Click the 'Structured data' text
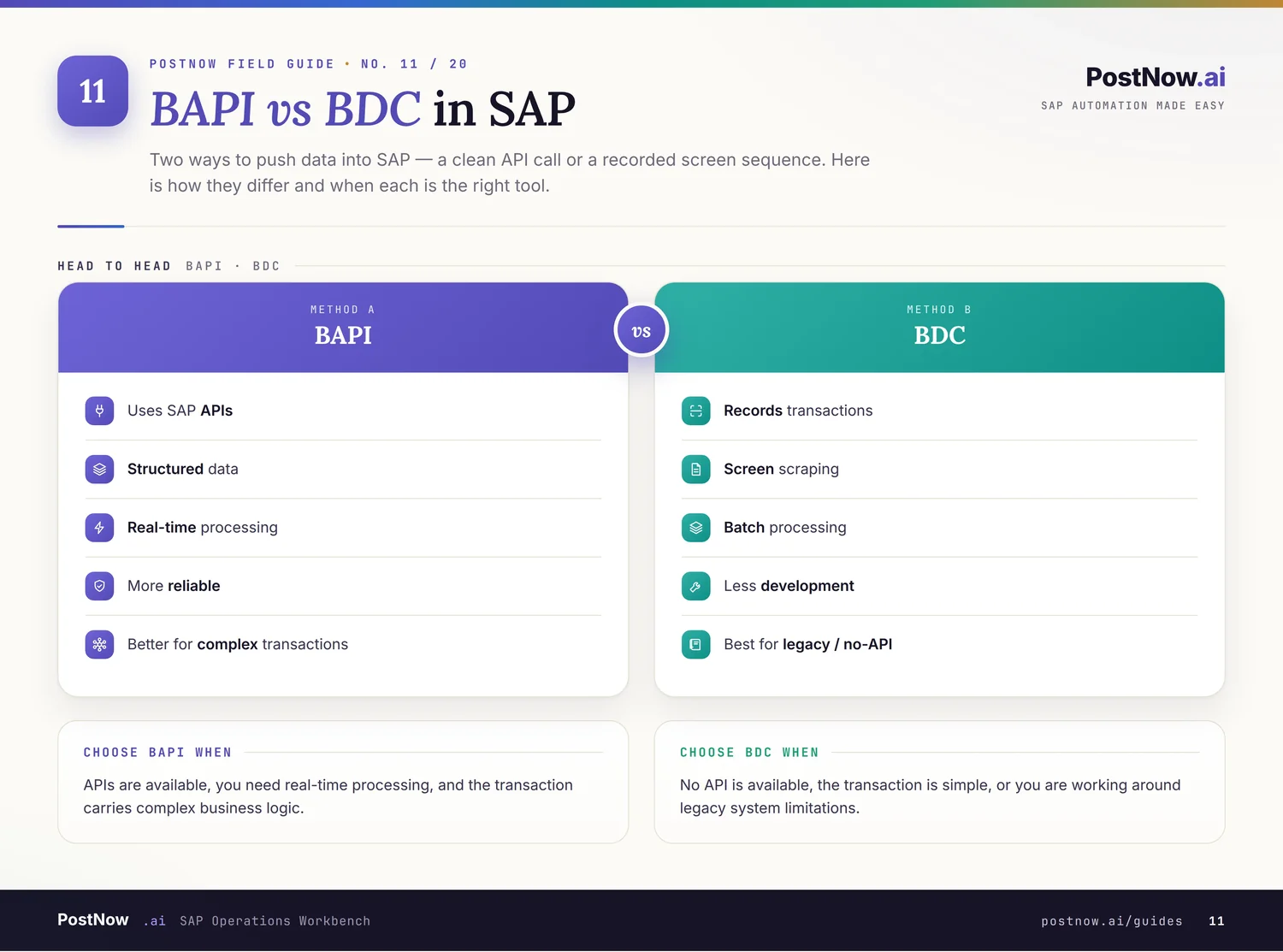The width and height of the screenshot is (1283, 952). [x=183, y=469]
